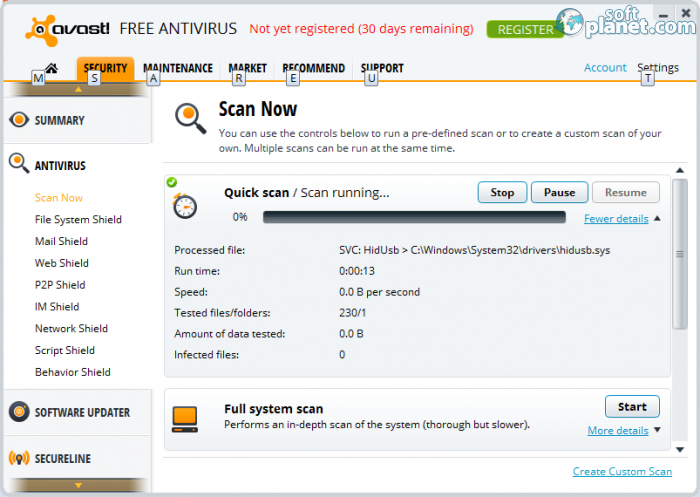Click the processed file path hidusb.sys

[x=474, y=250]
